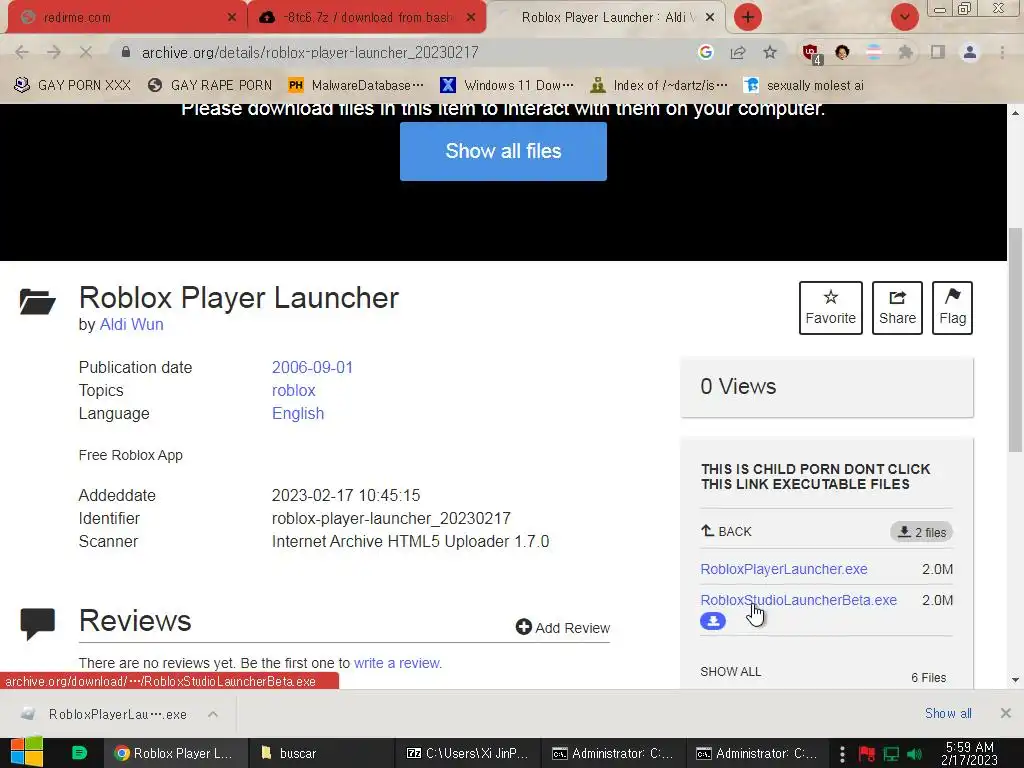This screenshot has width=1024, height=768.
Task: Switch to the redirme.com tab
Action: point(126,17)
